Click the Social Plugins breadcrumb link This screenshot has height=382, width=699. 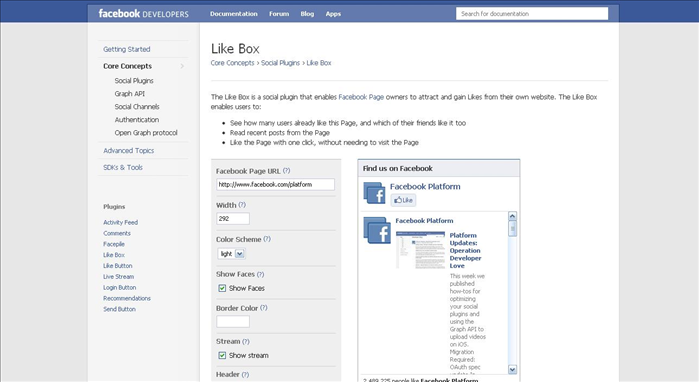pos(280,63)
